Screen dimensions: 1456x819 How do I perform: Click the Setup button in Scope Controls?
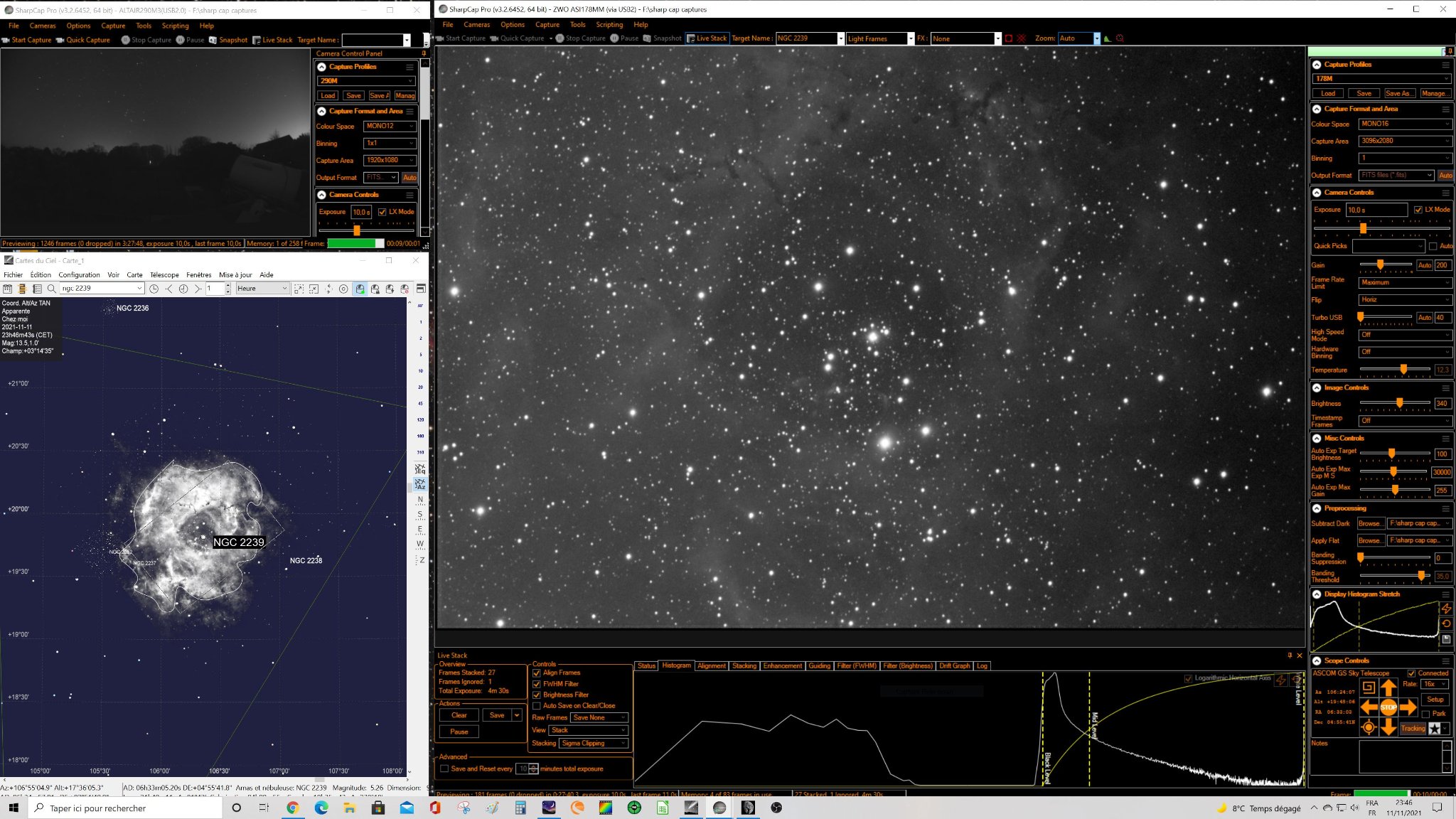(1435, 700)
